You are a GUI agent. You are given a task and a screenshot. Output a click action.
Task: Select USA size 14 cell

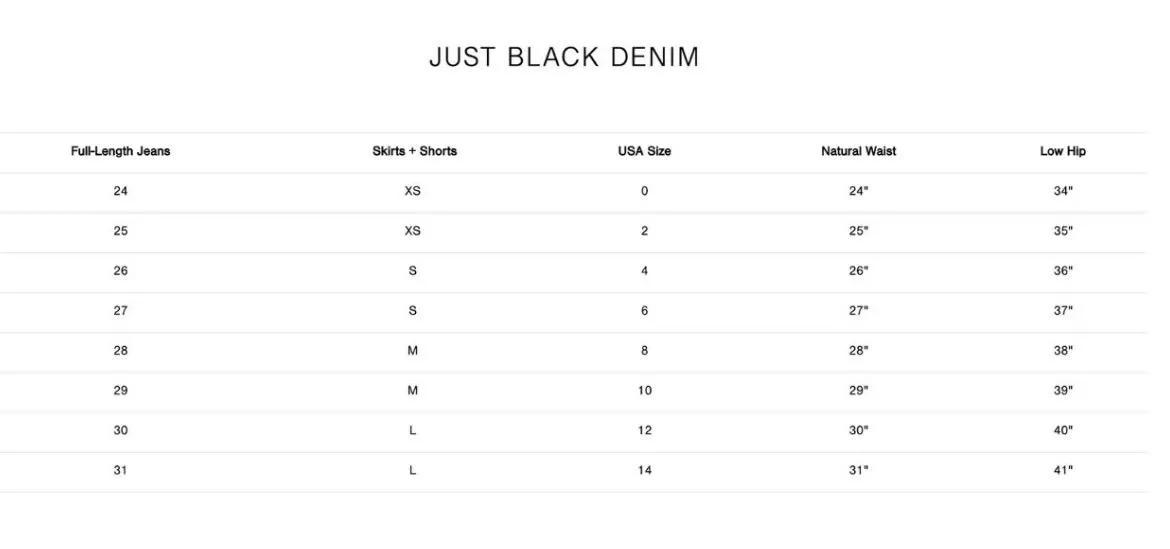coord(644,471)
